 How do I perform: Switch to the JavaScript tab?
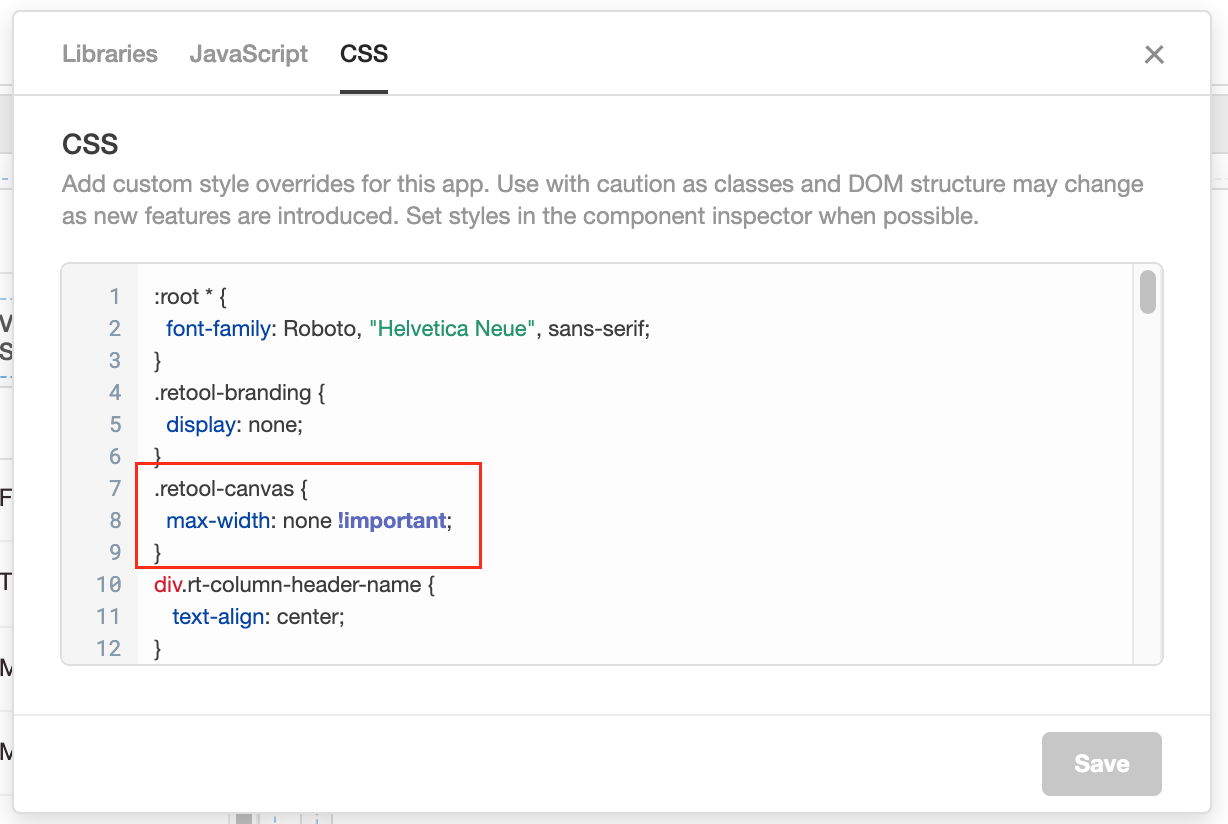248,54
